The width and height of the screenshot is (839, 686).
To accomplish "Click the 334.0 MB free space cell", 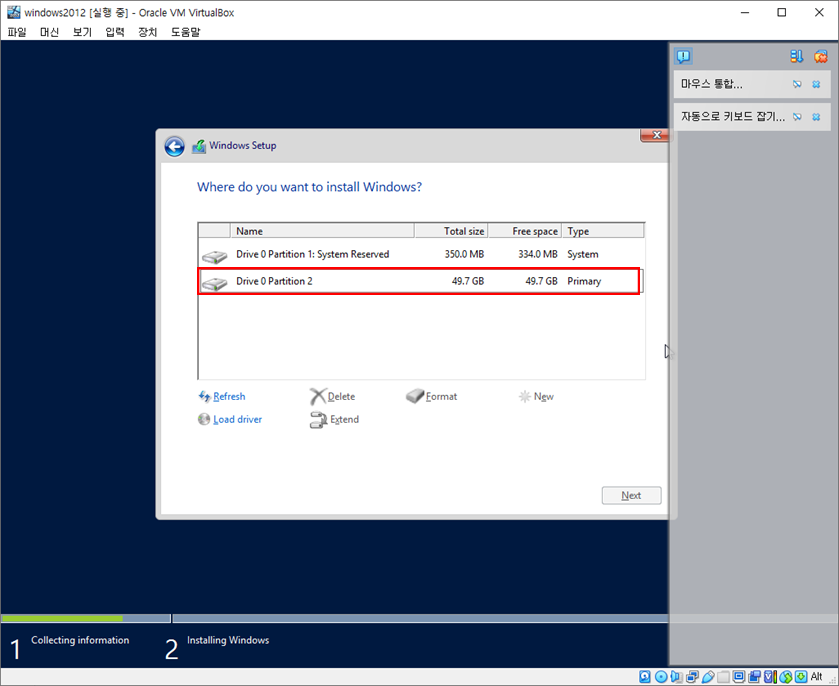I will coord(537,254).
